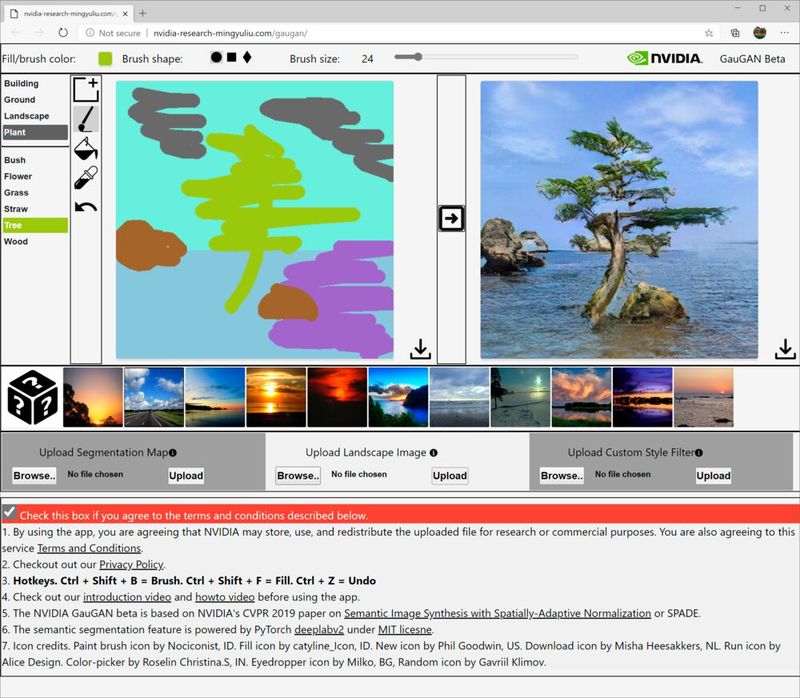Click the browser address bar URL
Viewport: 800px width, 698px height.
230,33
